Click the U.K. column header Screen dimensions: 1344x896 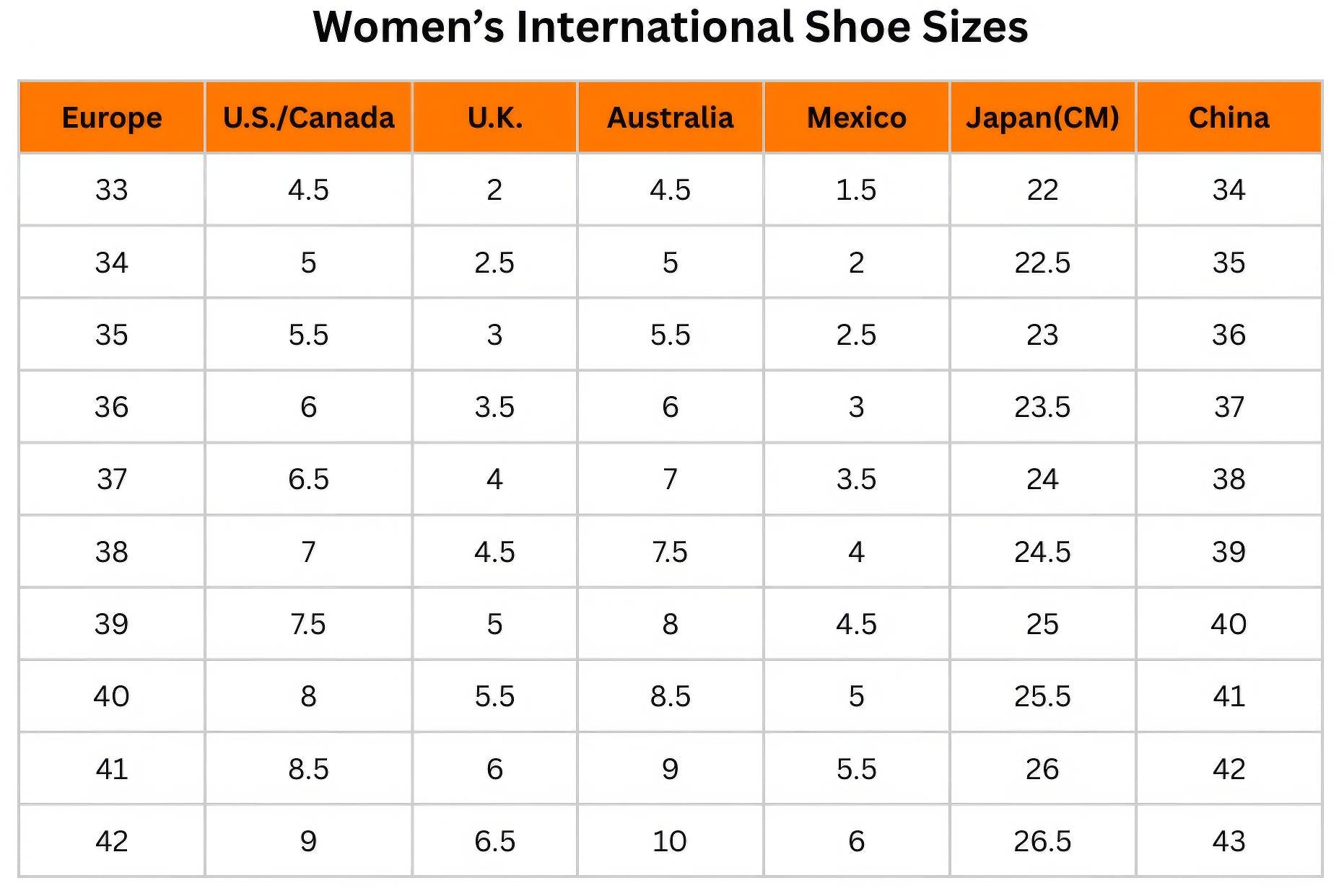494,118
